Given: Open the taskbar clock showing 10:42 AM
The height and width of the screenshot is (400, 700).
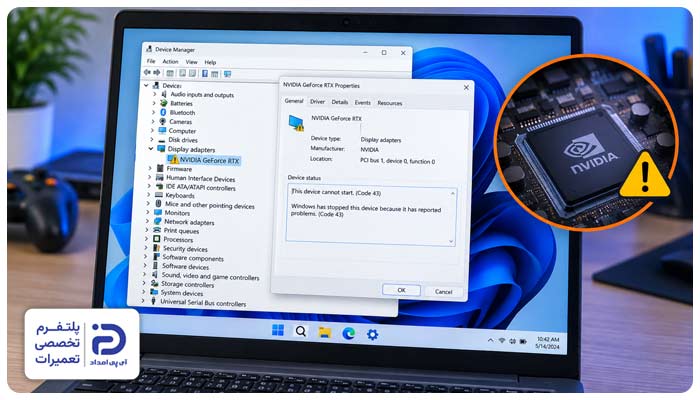Looking at the screenshot, I should [x=548, y=342].
